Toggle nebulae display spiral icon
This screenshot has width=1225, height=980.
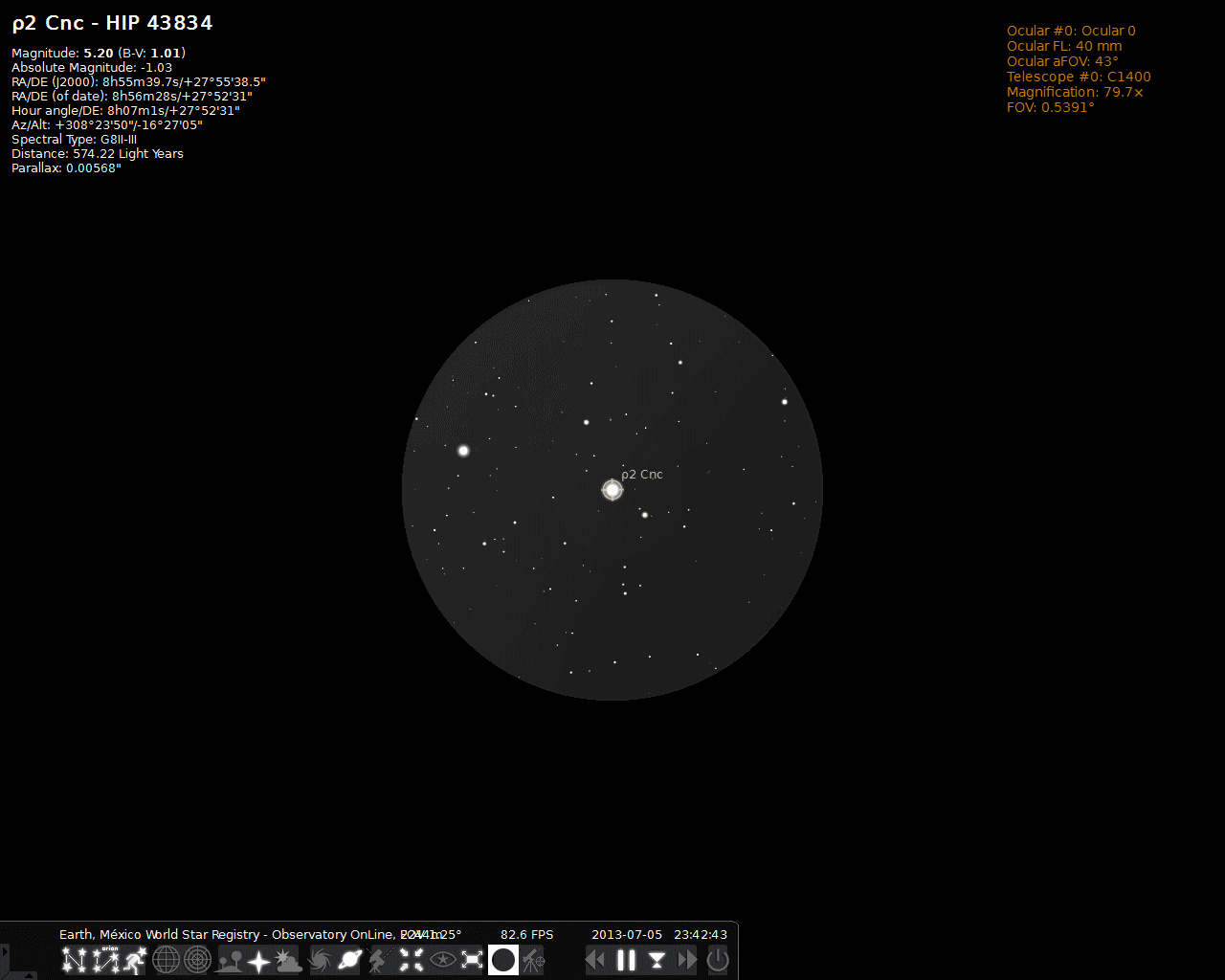(320, 960)
